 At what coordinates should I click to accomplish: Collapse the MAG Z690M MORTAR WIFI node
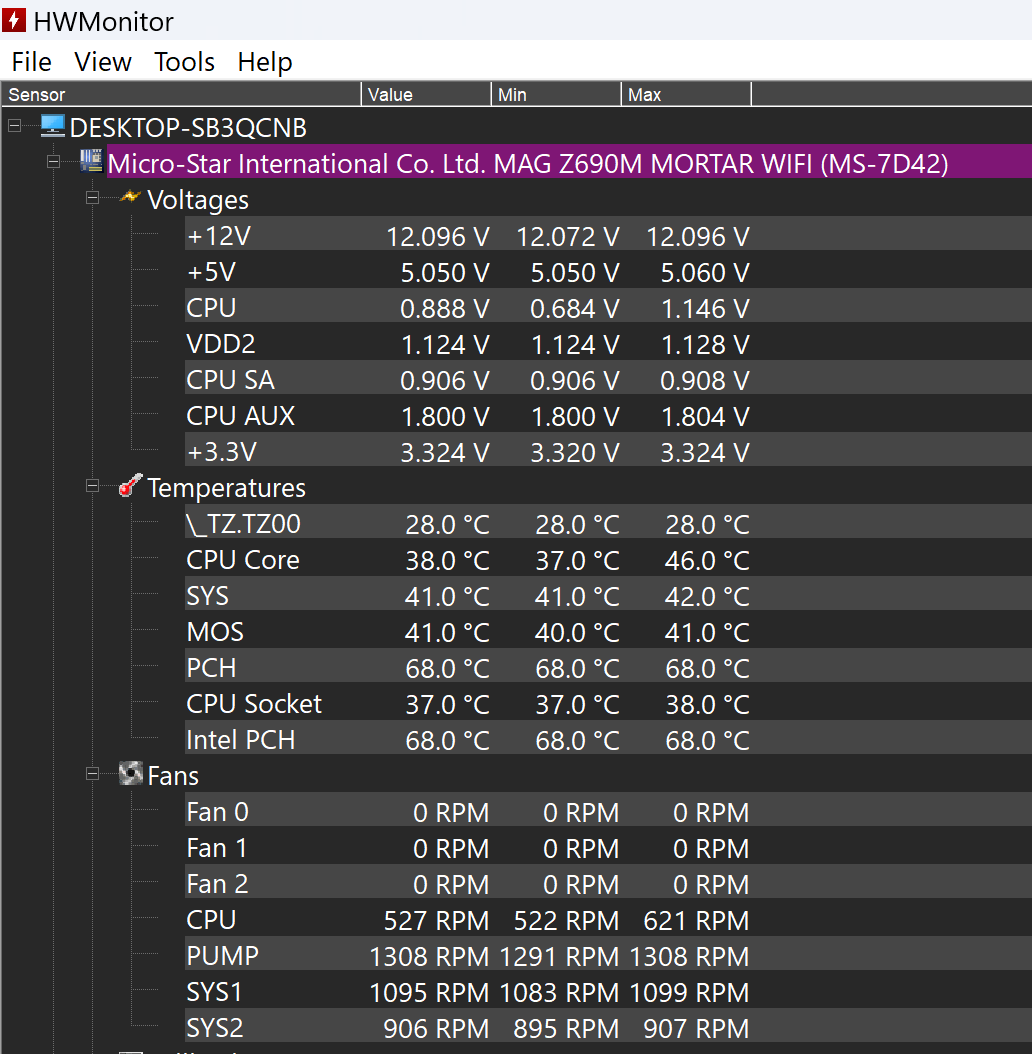click(x=54, y=161)
